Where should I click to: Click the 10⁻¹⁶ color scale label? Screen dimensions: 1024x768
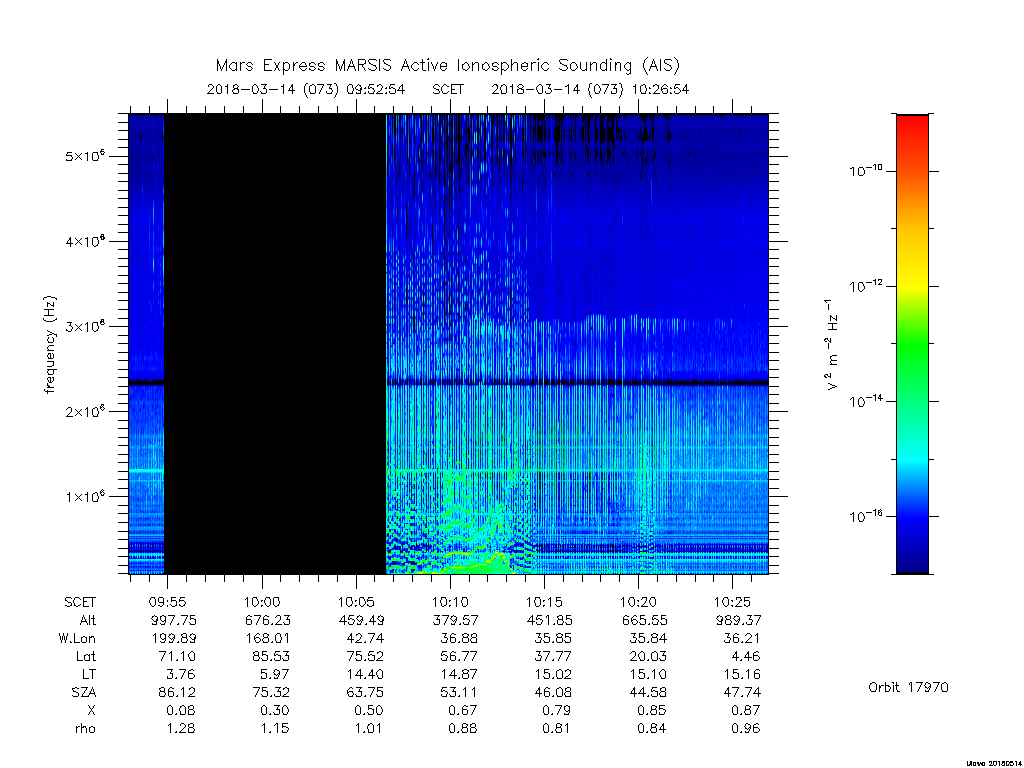[x=865, y=516]
